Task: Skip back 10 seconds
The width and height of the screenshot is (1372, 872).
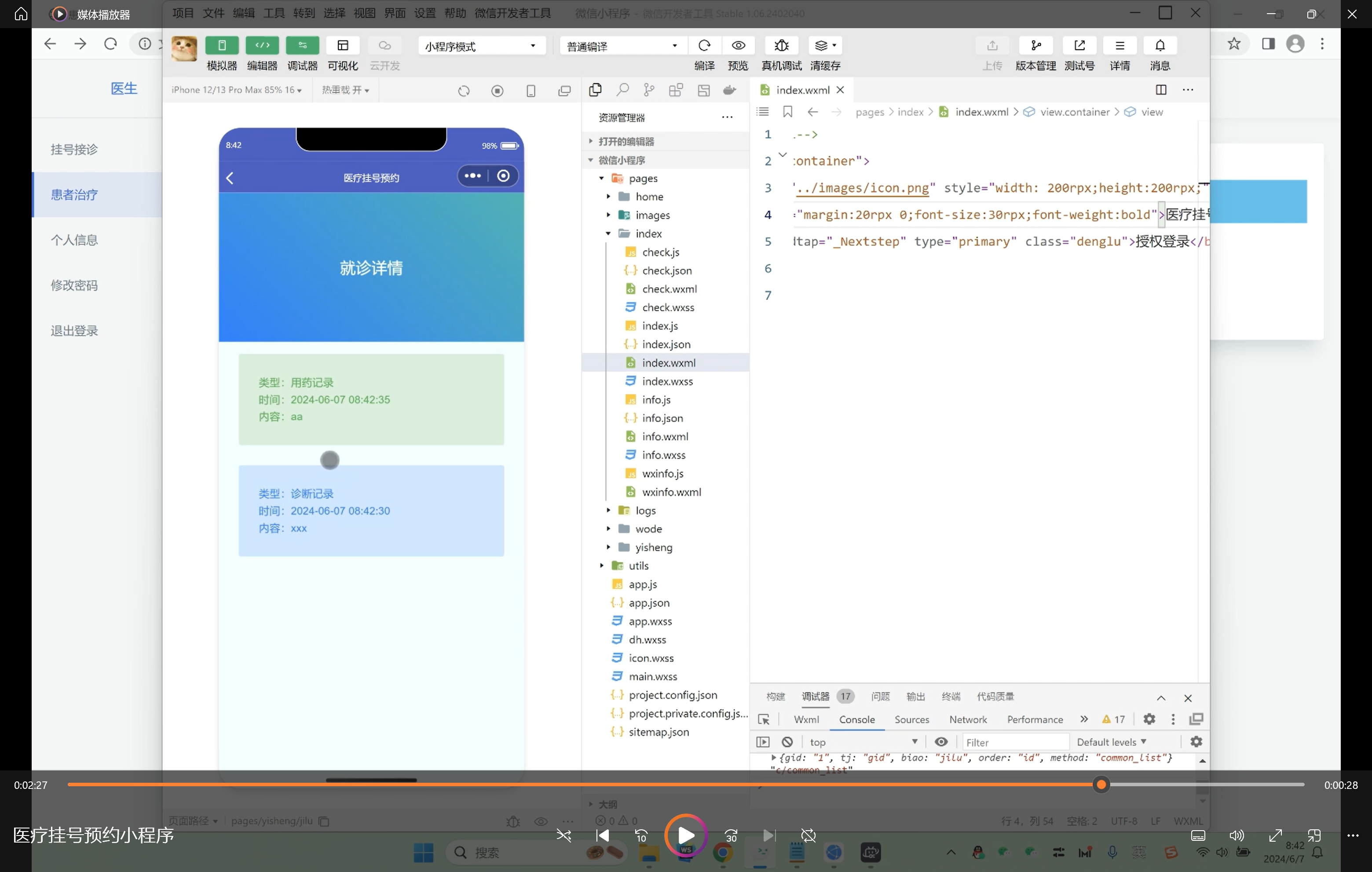Action: click(641, 836)
